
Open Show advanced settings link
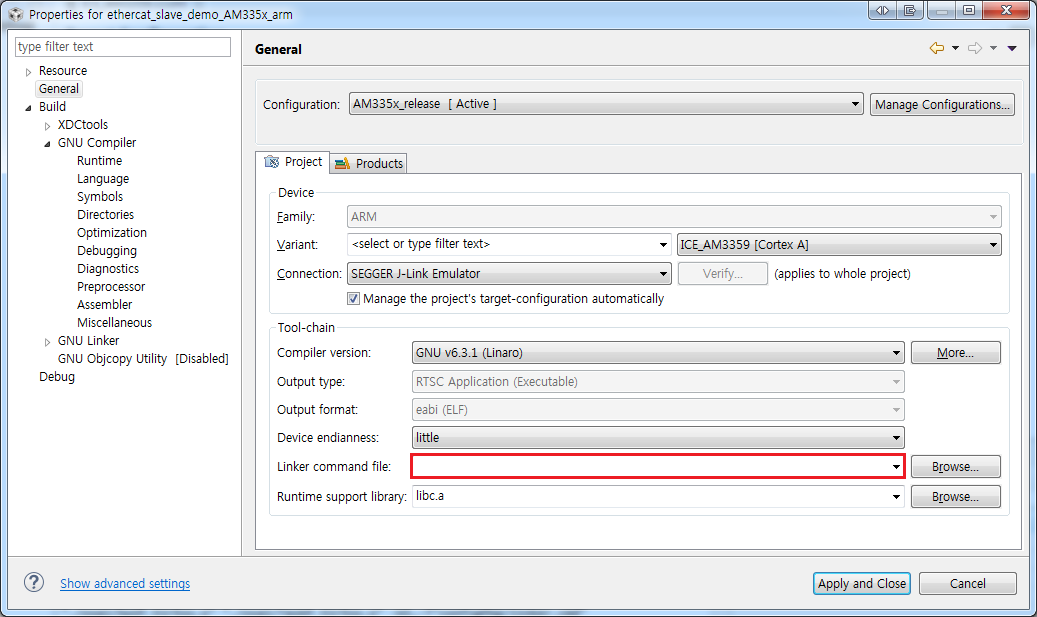pyautogui.click(x=125, y=583)
